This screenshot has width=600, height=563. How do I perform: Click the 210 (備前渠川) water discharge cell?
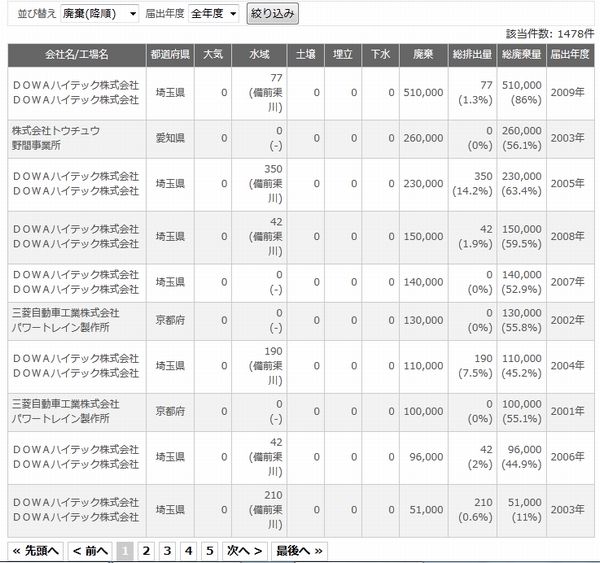pyautogui.click(x=259, y=510)
